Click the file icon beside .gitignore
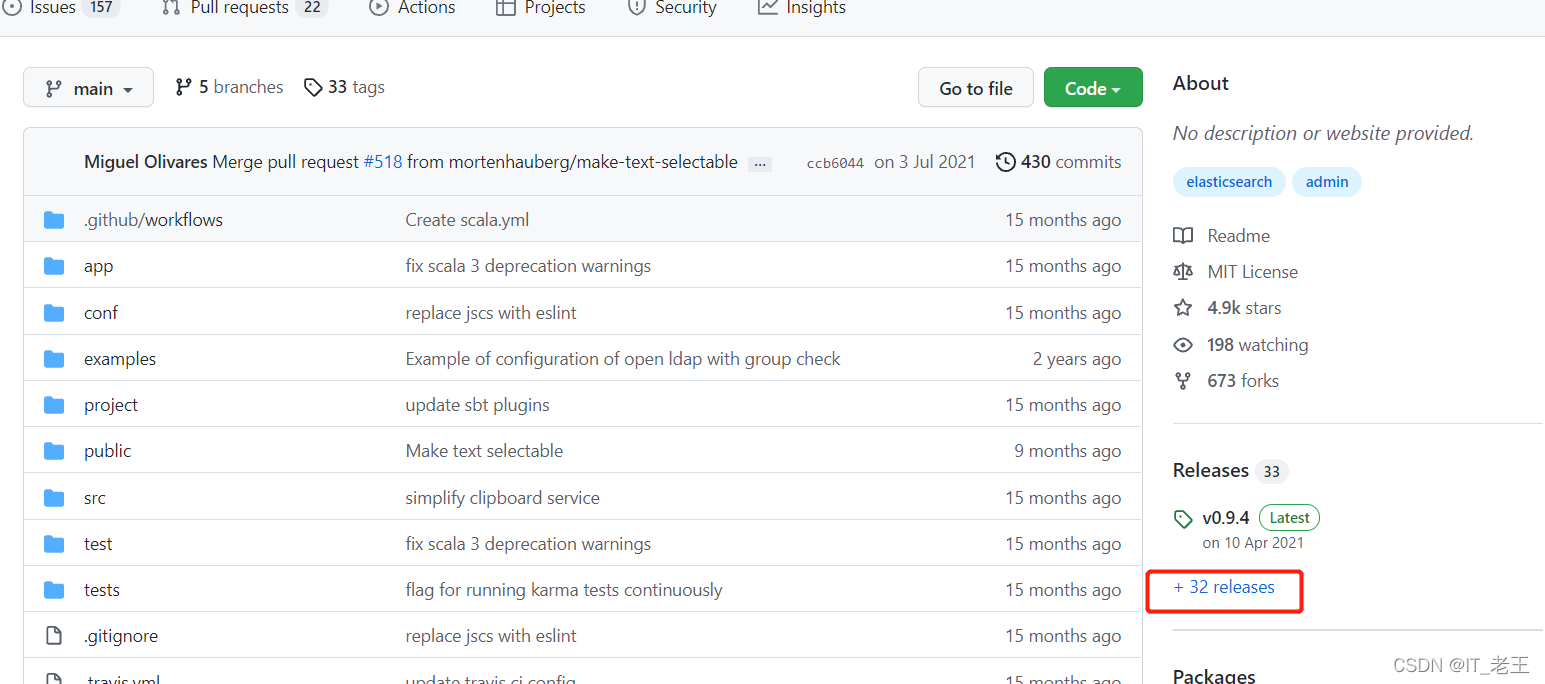Viewport: 1545px width, 684px height. pyautogui.click(x=54, y=636)
